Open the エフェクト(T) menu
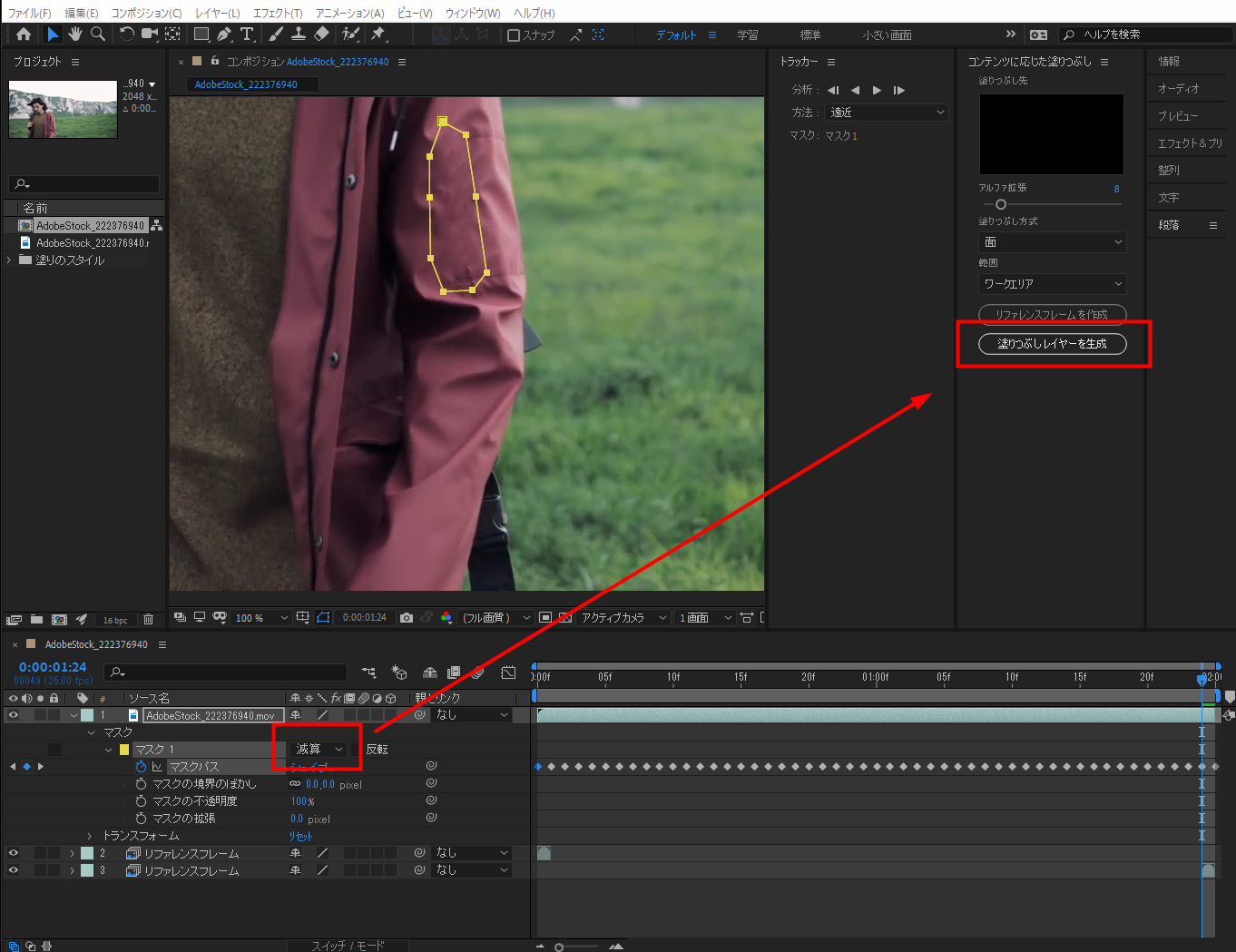Image resolution: width=1236 pixels, height=952 pixels. click(278, 13)
